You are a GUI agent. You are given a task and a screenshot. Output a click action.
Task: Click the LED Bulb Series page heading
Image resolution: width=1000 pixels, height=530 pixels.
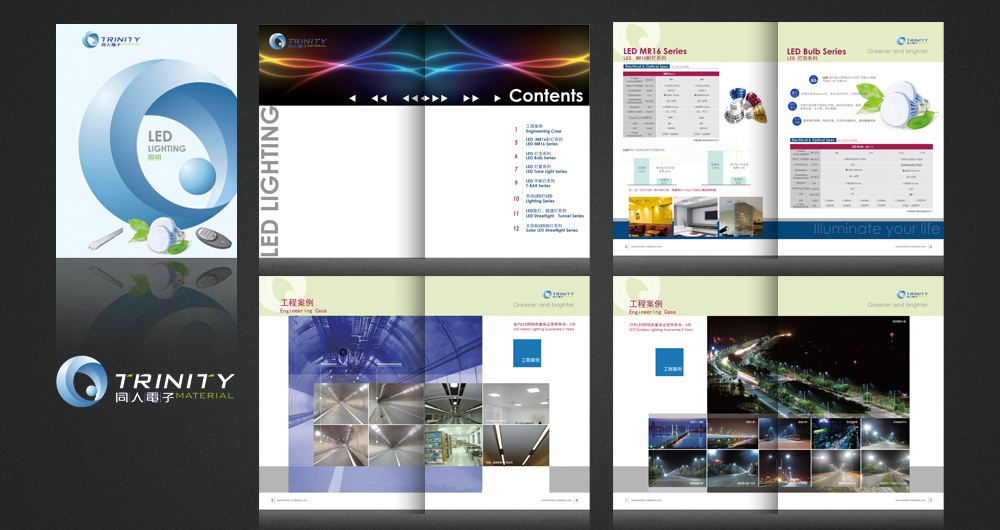coord(816,51)
